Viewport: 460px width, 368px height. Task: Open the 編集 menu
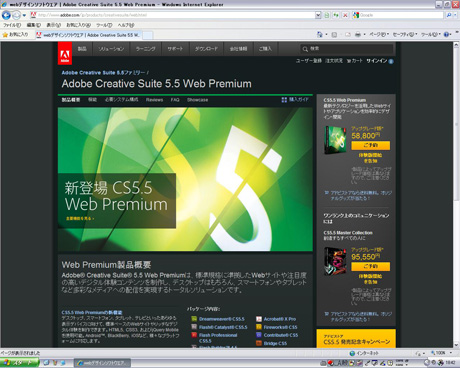click(34, 25)
